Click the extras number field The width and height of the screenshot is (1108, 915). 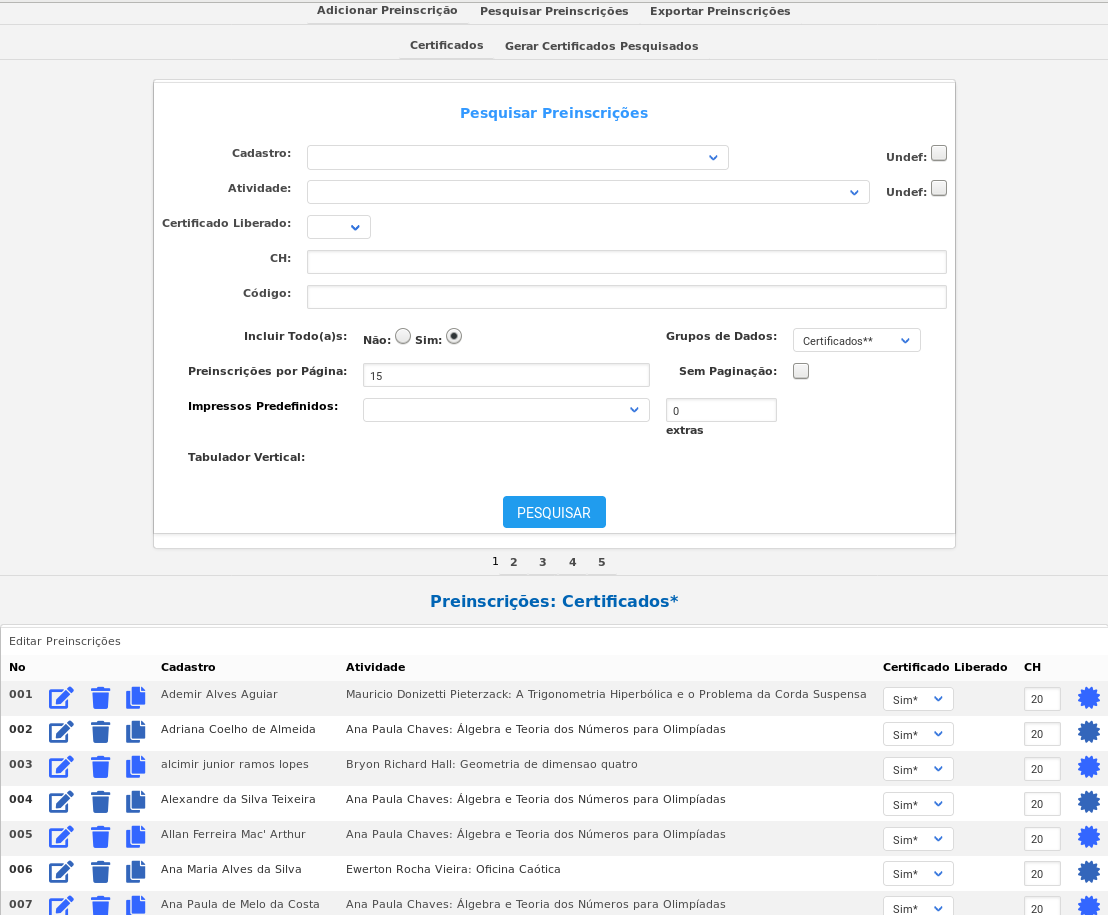(721, 410)
